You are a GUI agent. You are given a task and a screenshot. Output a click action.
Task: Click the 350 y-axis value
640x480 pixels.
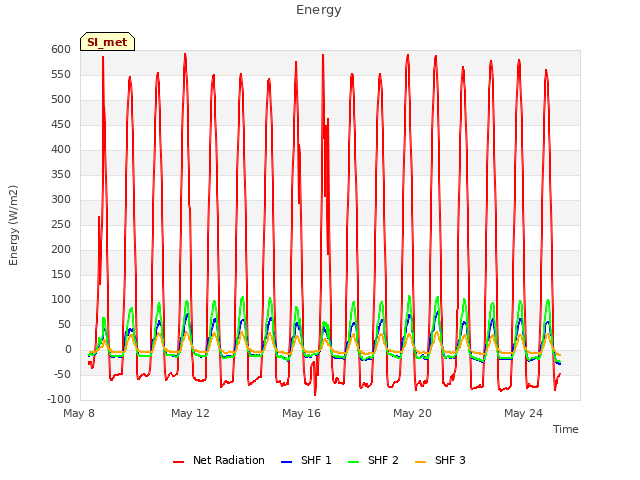coord(61,175)
